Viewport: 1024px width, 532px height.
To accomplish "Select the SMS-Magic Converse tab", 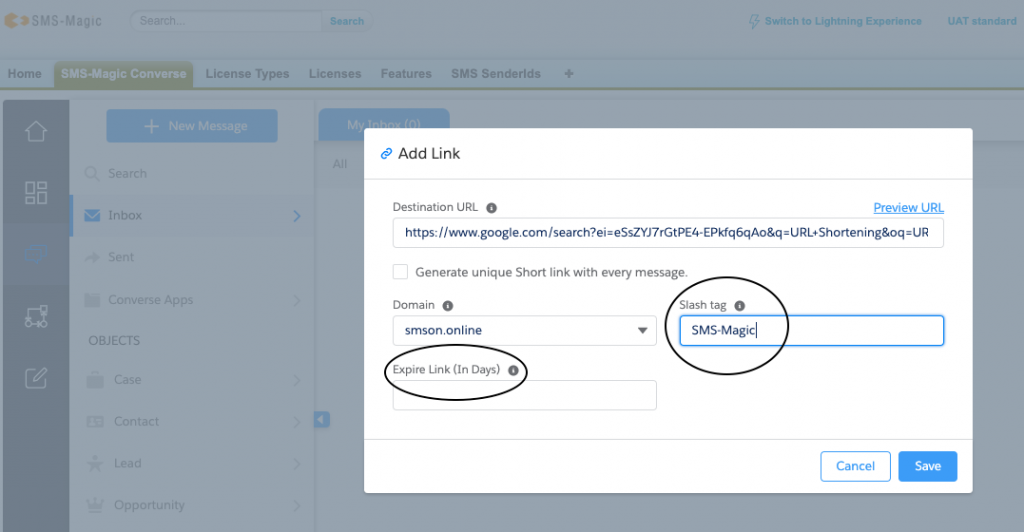I will pyautogui.click(x=123, y=74).
